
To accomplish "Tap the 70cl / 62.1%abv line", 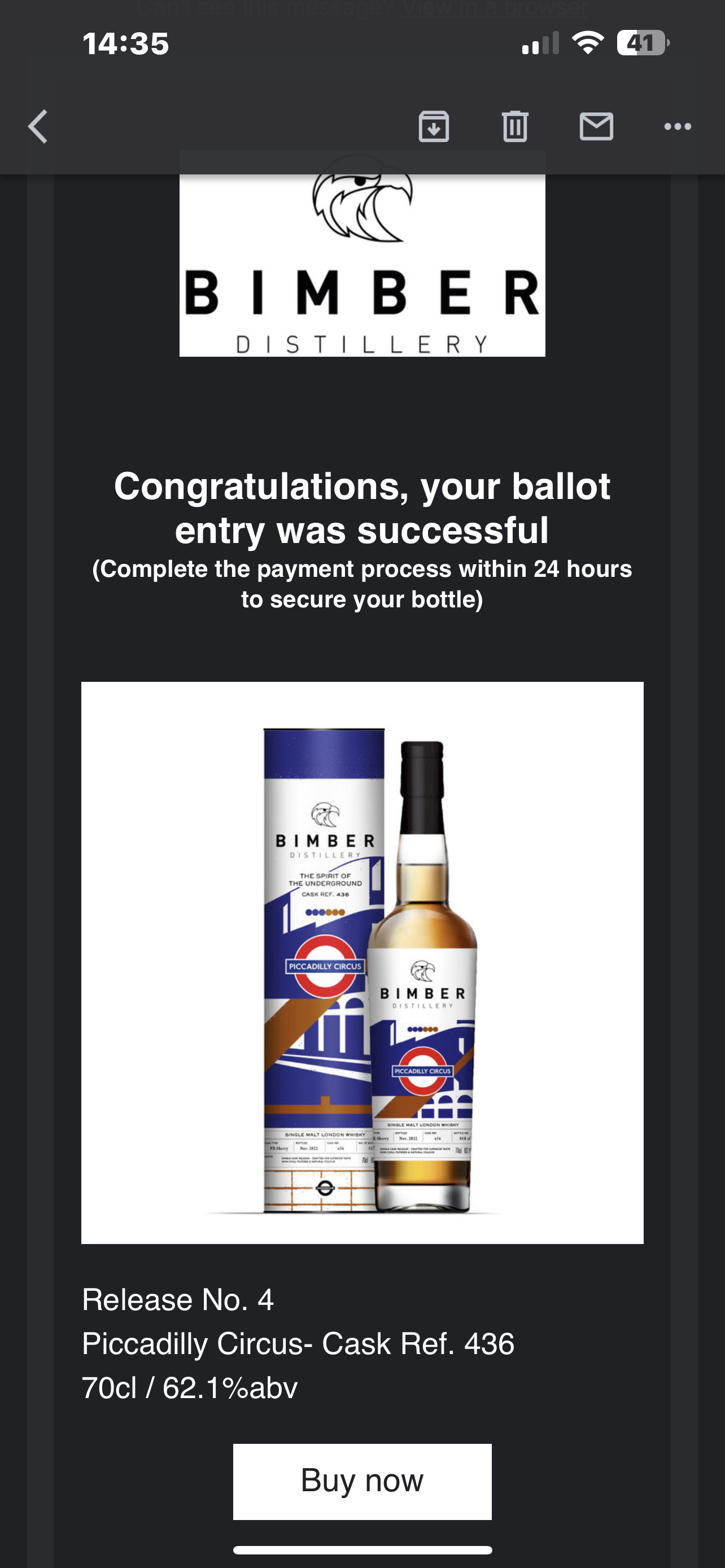I will point(189,1388).
